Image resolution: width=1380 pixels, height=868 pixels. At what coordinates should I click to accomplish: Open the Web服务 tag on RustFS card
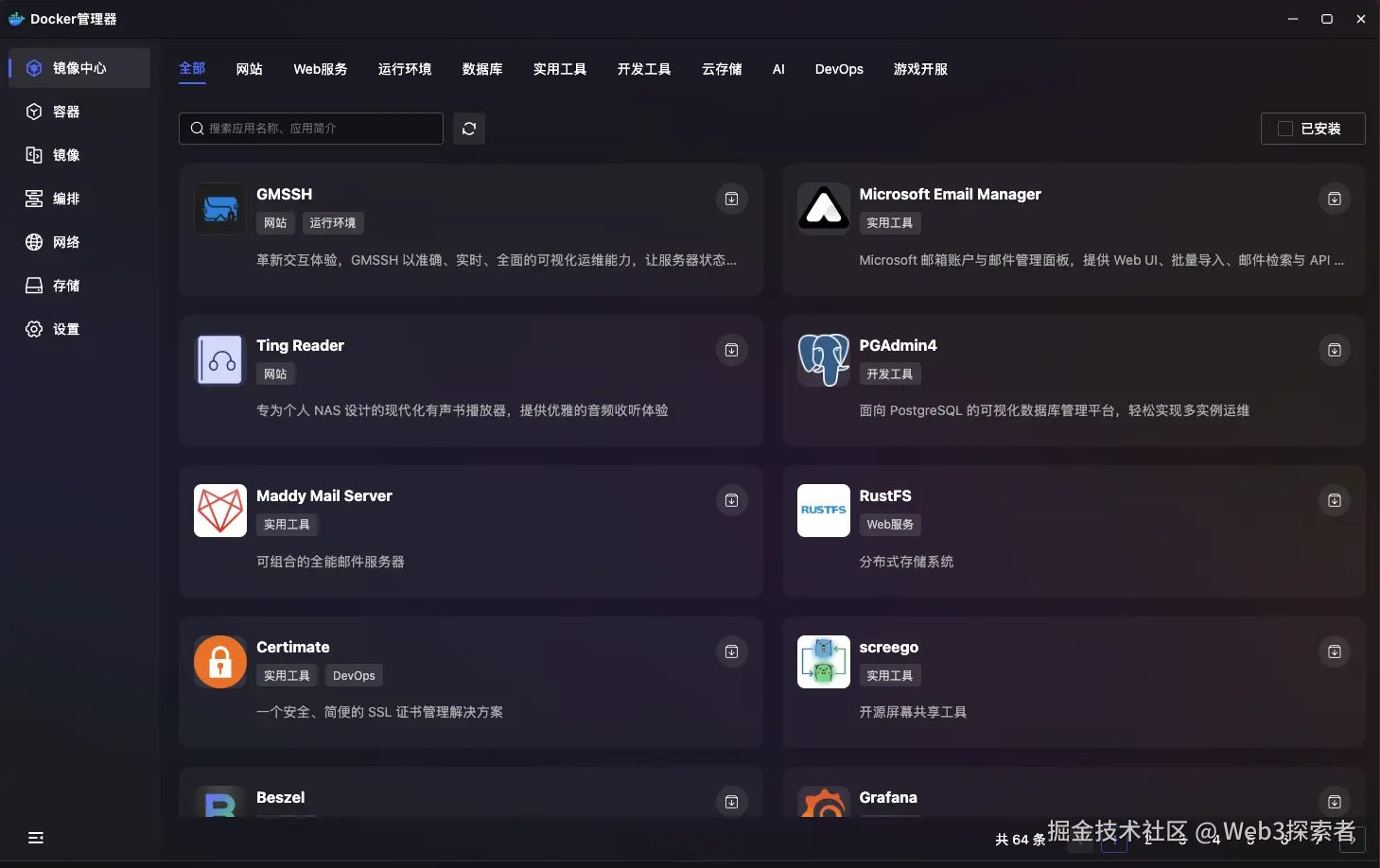point(888,524)
